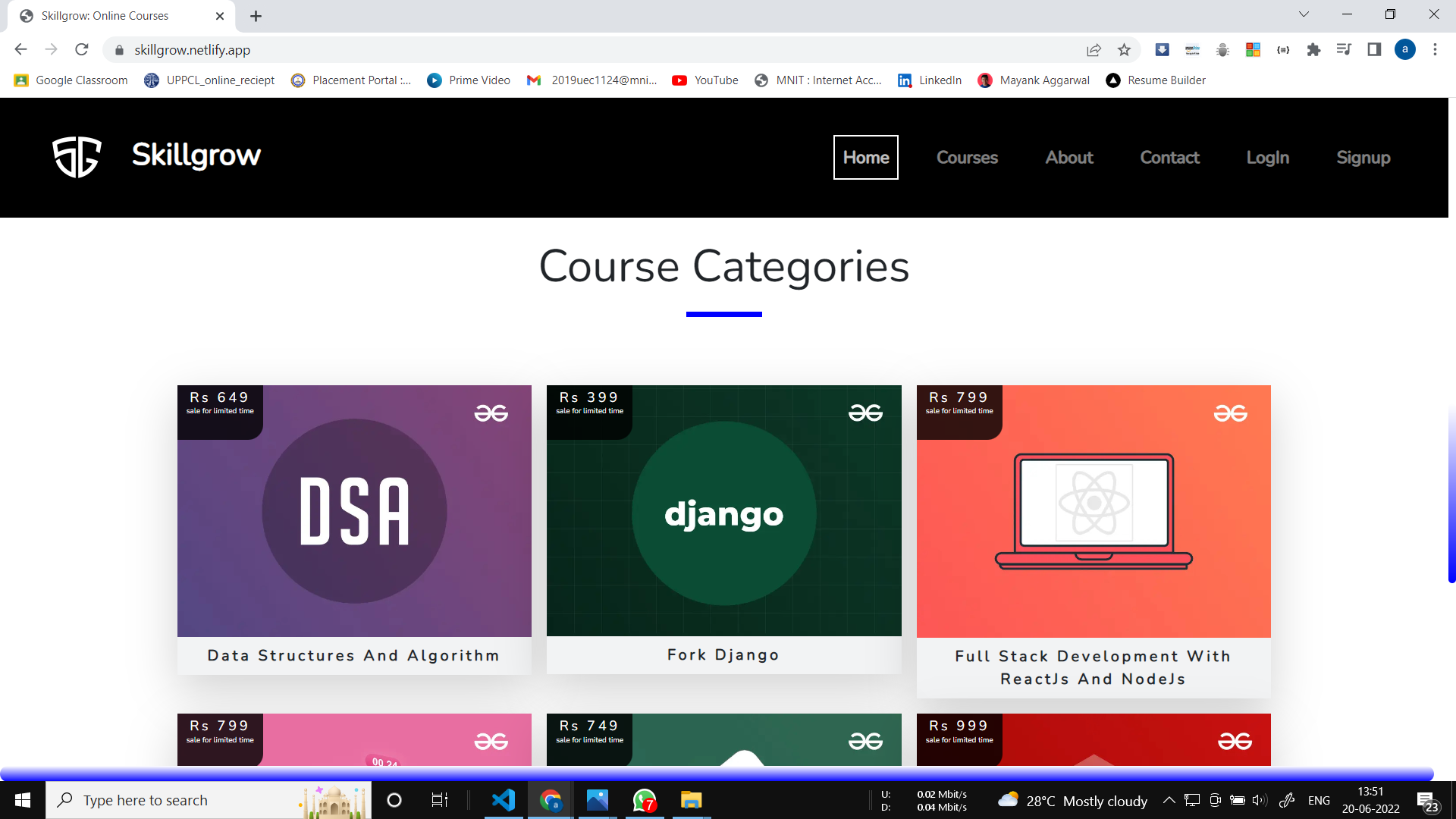
Task: Show hidden system tray icons
Action: click(x=1169, y=800)
